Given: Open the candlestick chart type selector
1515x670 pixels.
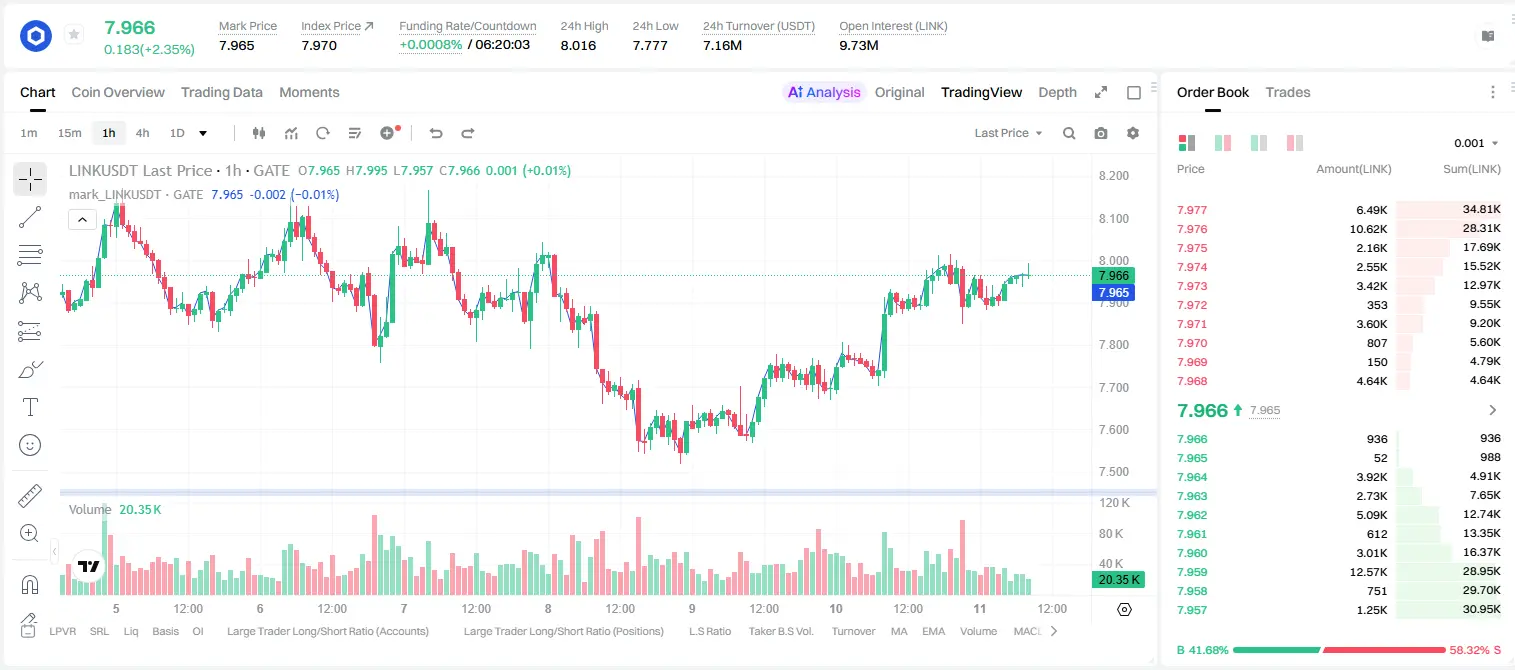Looking at the screenshot, I should [x=259, y=133].
